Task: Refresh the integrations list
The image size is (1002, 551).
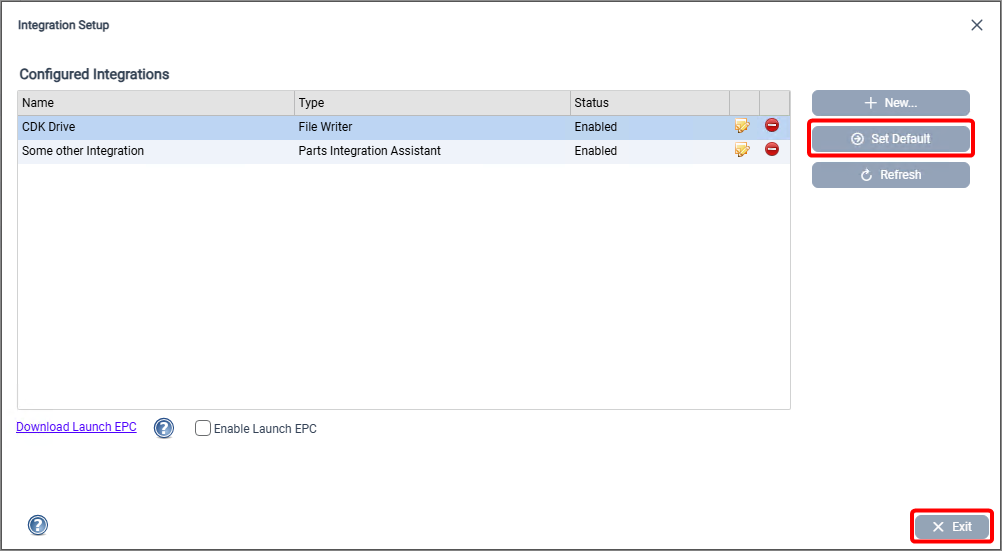Action: (891, 175)
